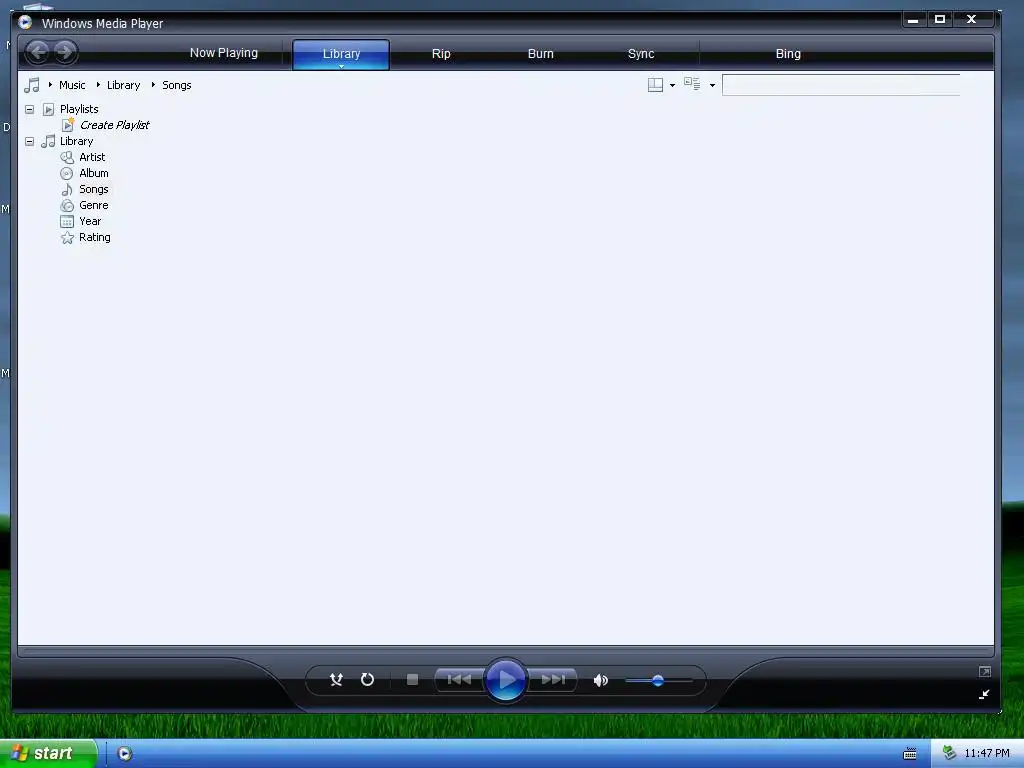Minimize the Windows Media Player window
The image size is (1024, 768).
click(x=913, y=20)
